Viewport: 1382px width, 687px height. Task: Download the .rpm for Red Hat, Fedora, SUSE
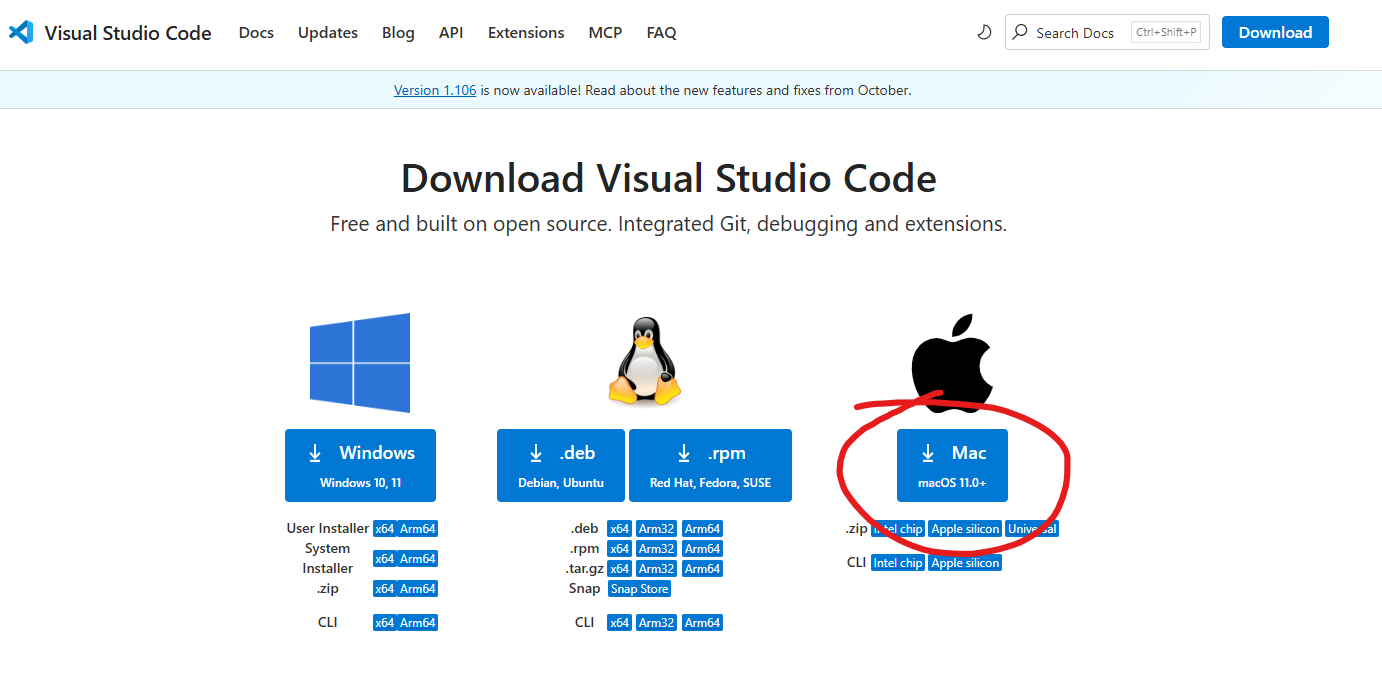click(x=710, y=465)
